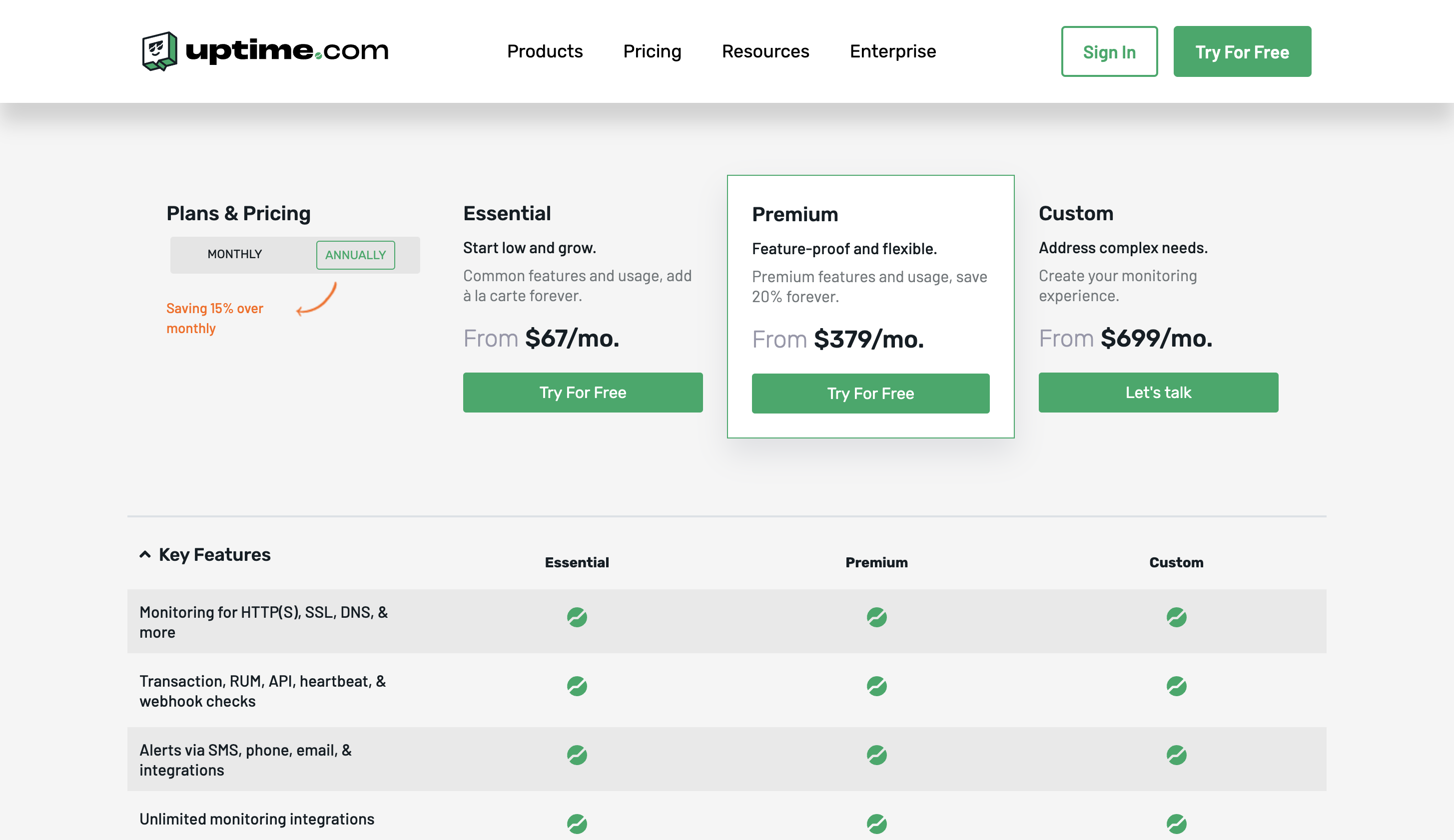Open the Products navigation menu
The width and height of the screenshot is (1454, 840).
coord(544,51)
